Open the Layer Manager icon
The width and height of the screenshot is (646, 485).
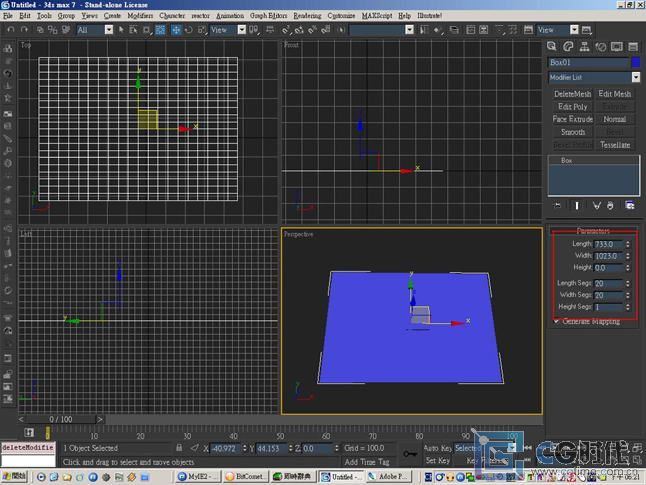point(454,30)
